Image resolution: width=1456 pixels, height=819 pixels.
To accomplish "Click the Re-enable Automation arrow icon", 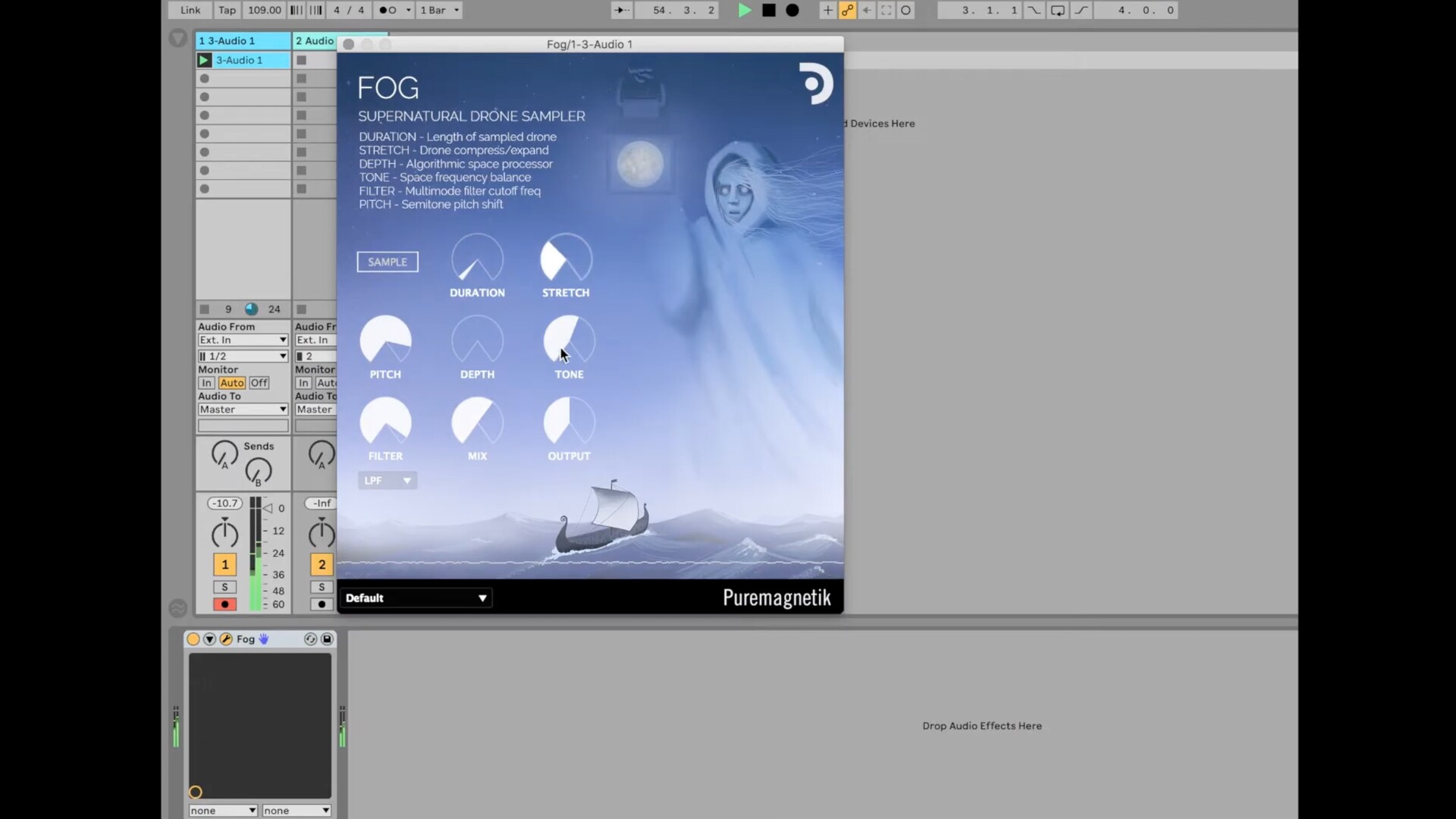I will (x=867, y=10).
